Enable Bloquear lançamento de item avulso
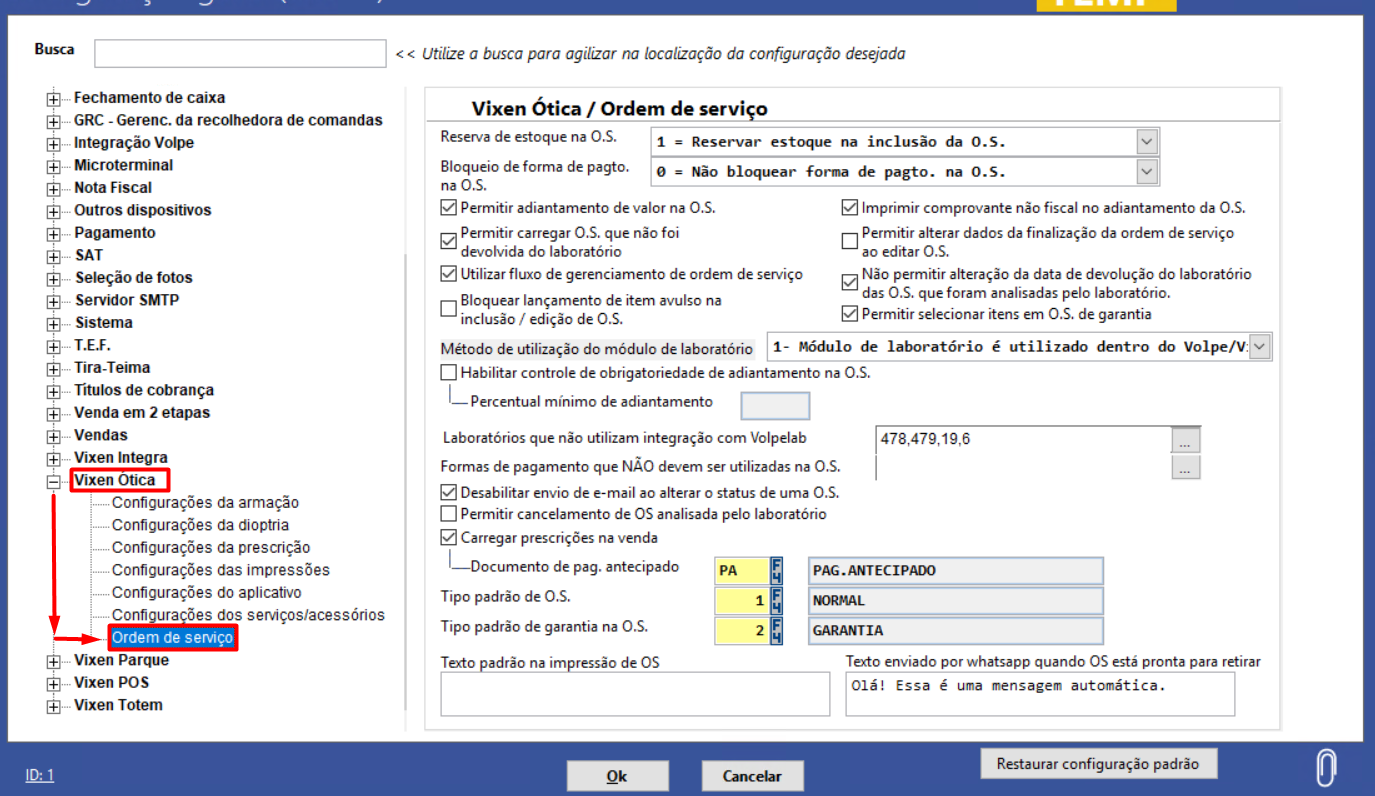This screenshot has width=1375, height=796. [x=448, y=308]
